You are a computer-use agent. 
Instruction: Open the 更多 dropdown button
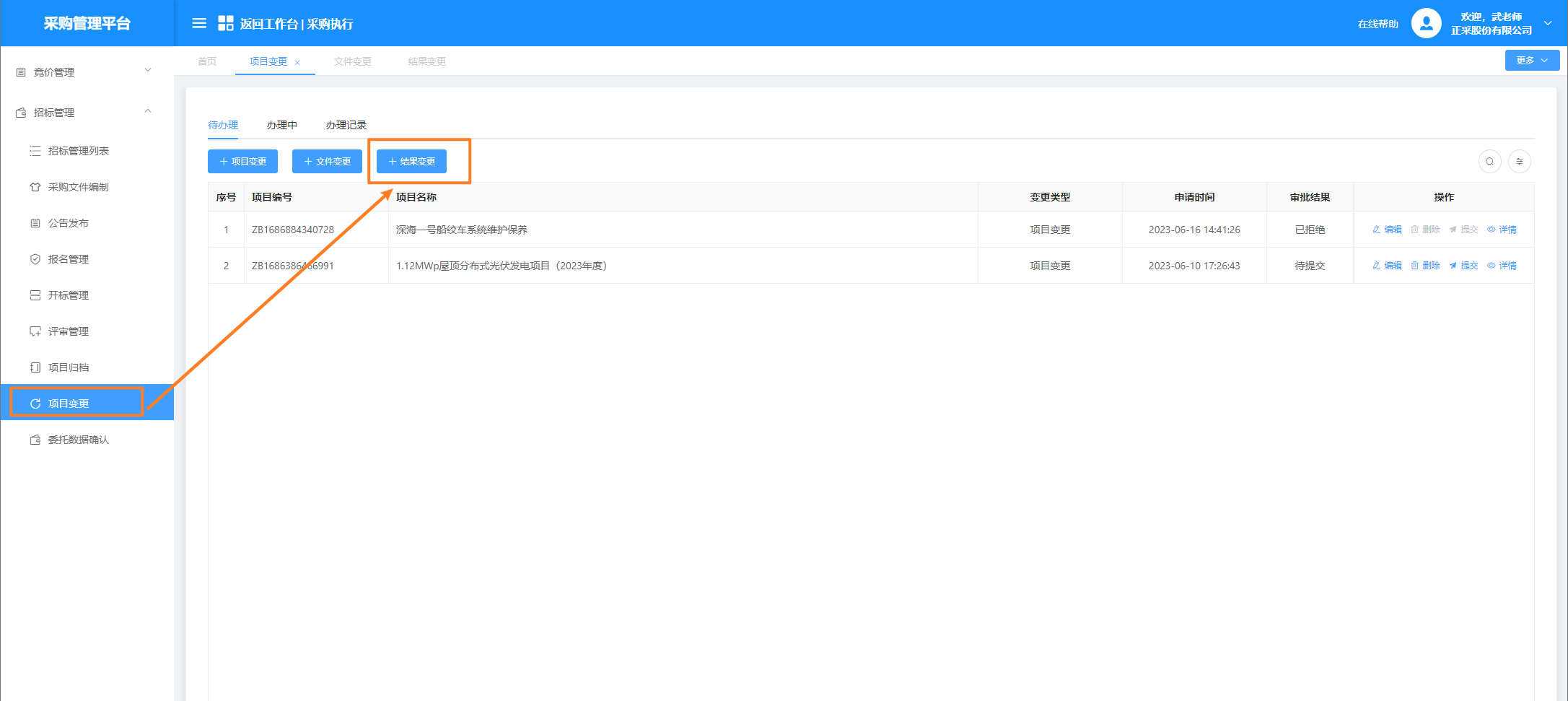(1531, 61)
